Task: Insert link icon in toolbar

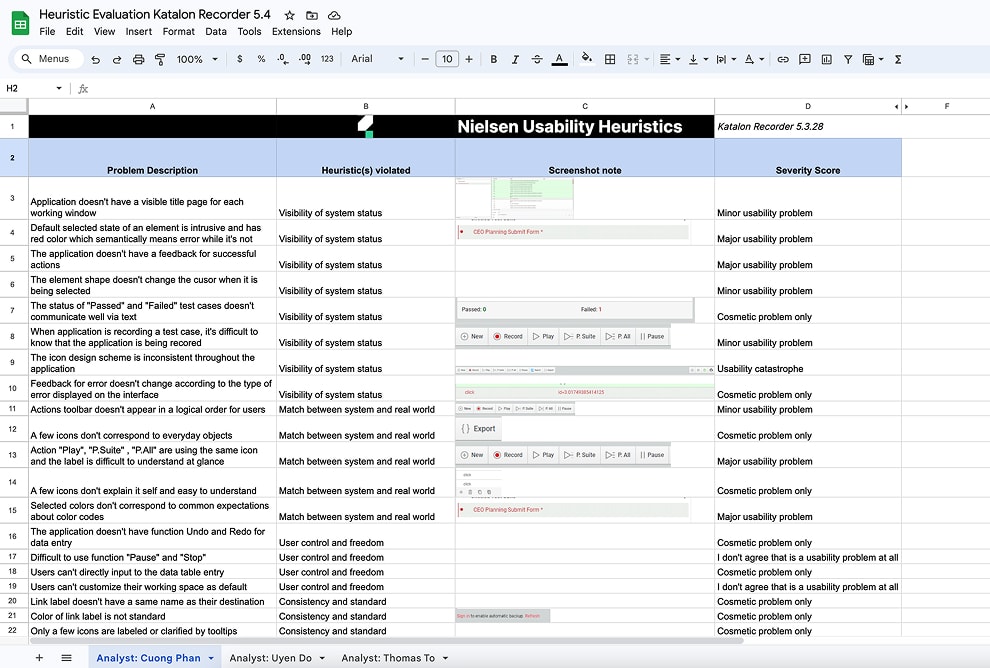Action: click(783, 59)
